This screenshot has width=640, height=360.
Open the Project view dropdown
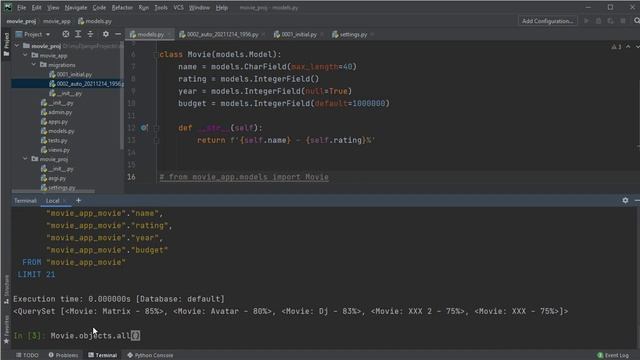click(x=33, y=34)
